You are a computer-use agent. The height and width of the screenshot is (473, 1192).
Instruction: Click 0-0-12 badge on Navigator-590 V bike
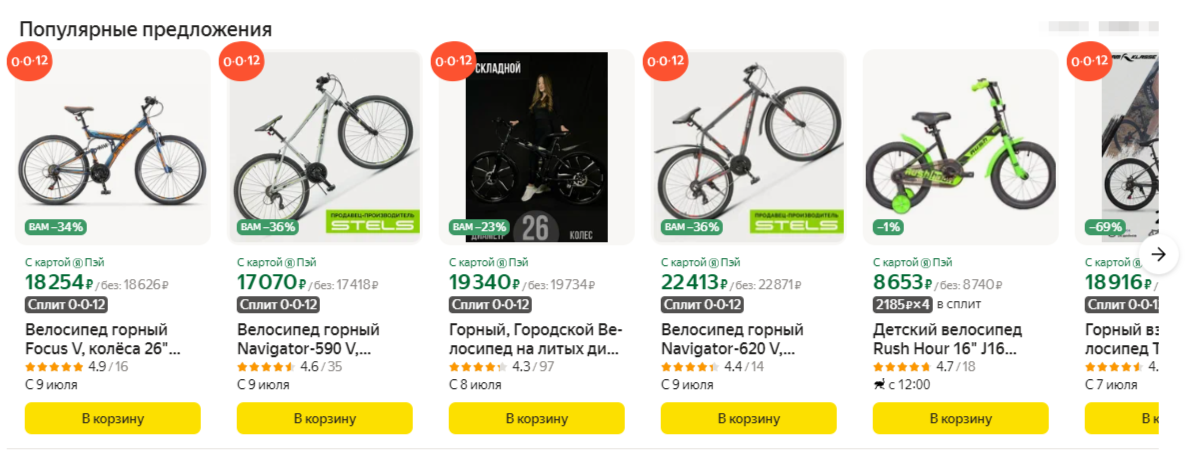(241, 62)
